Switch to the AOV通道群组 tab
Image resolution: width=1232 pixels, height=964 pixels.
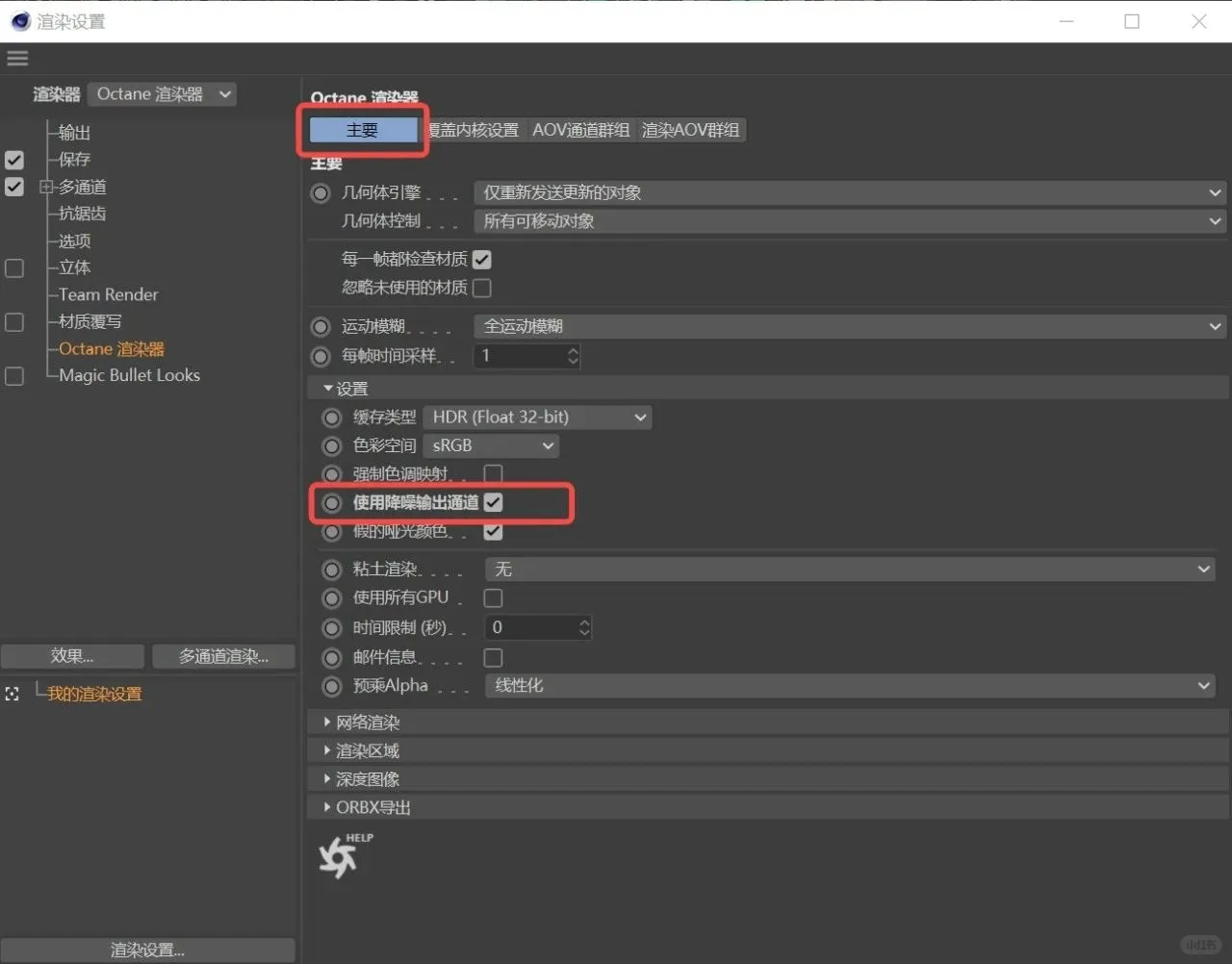tap(580, 130)
